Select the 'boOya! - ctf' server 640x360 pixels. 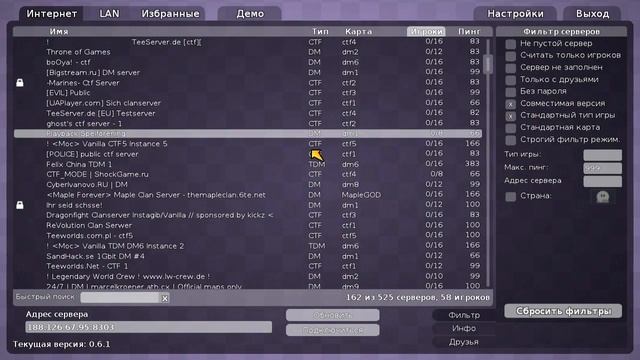[248, 62]
